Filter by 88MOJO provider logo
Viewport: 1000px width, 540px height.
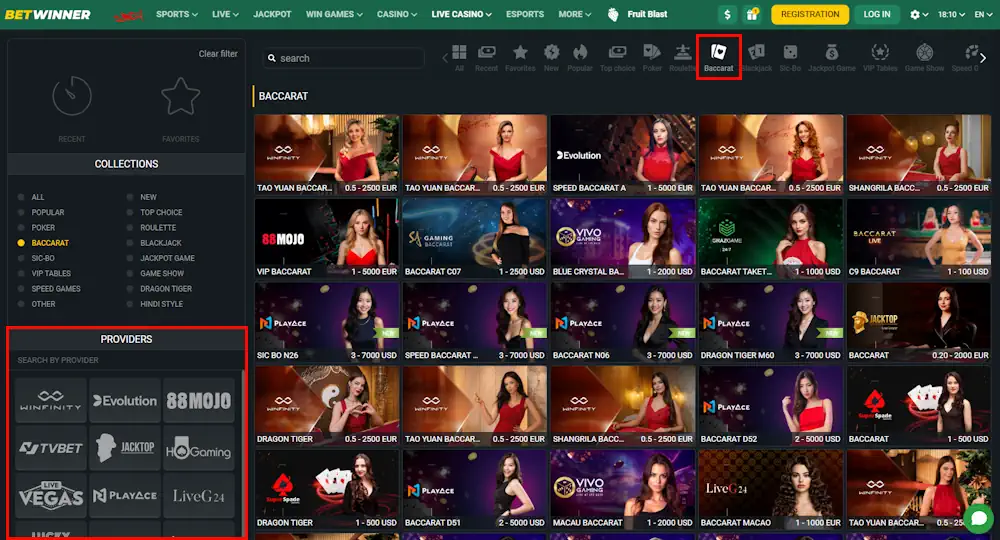click(x=199, y=400)
